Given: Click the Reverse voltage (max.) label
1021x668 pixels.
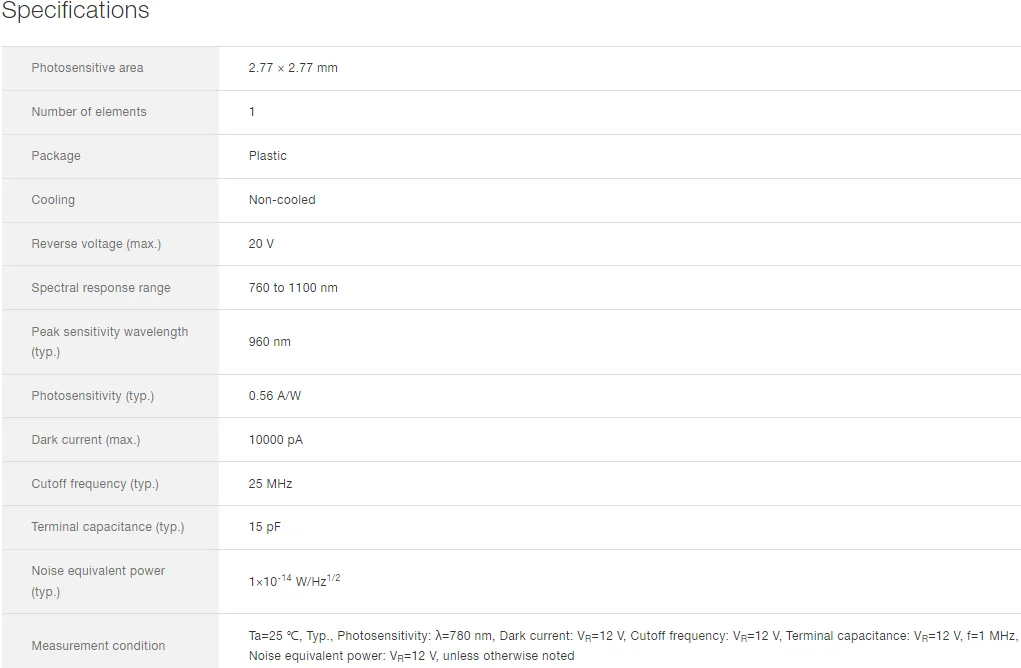Looking at the screenshot, I should [96, 244].
